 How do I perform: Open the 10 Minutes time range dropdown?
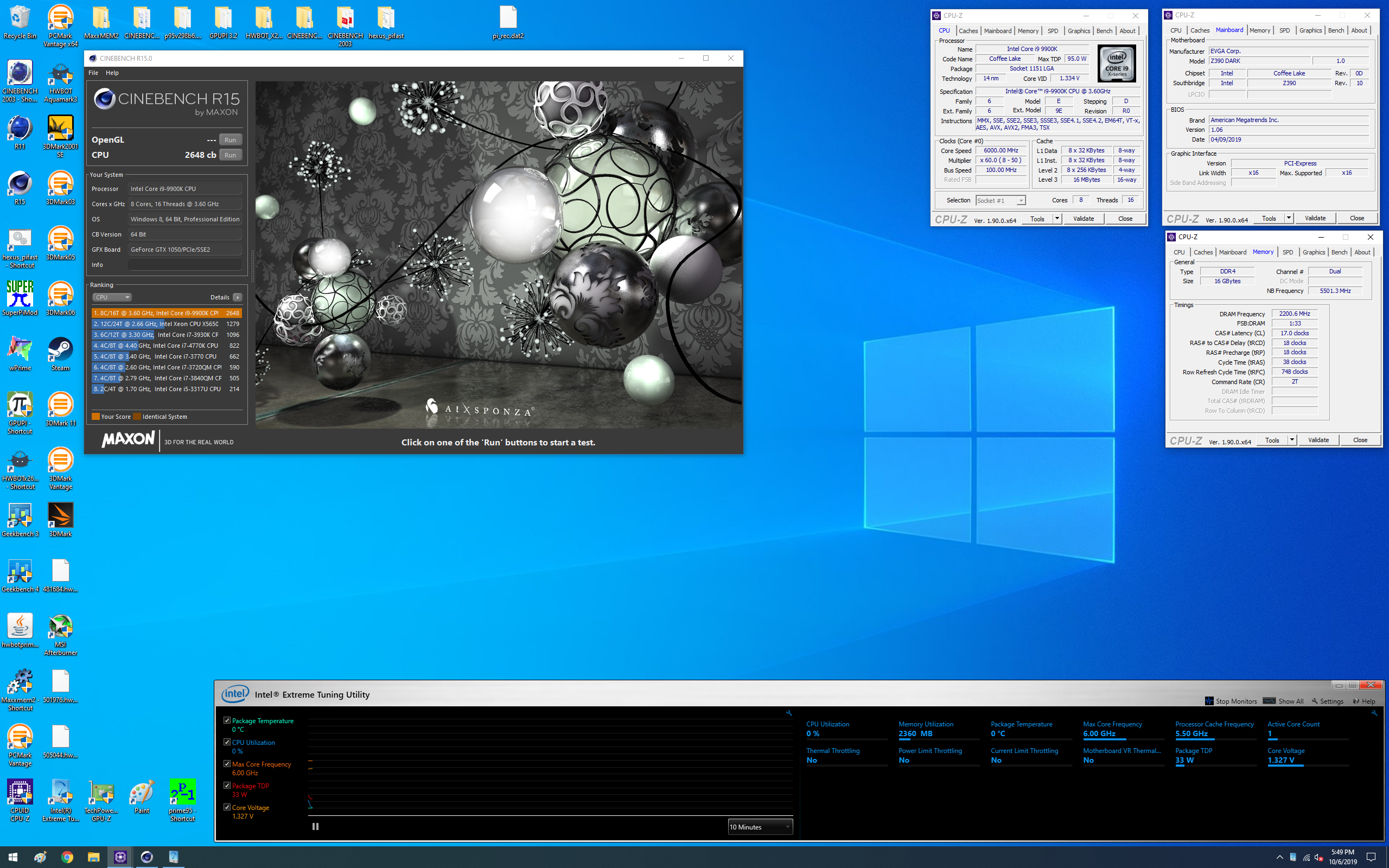tap(760, 827)
